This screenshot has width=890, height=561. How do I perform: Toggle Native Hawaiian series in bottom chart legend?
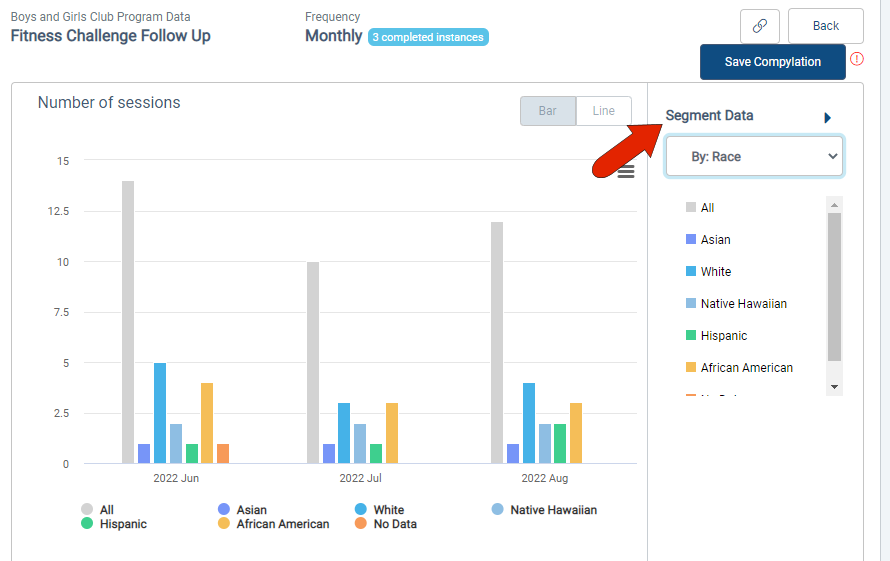click(x=544, y=509)
